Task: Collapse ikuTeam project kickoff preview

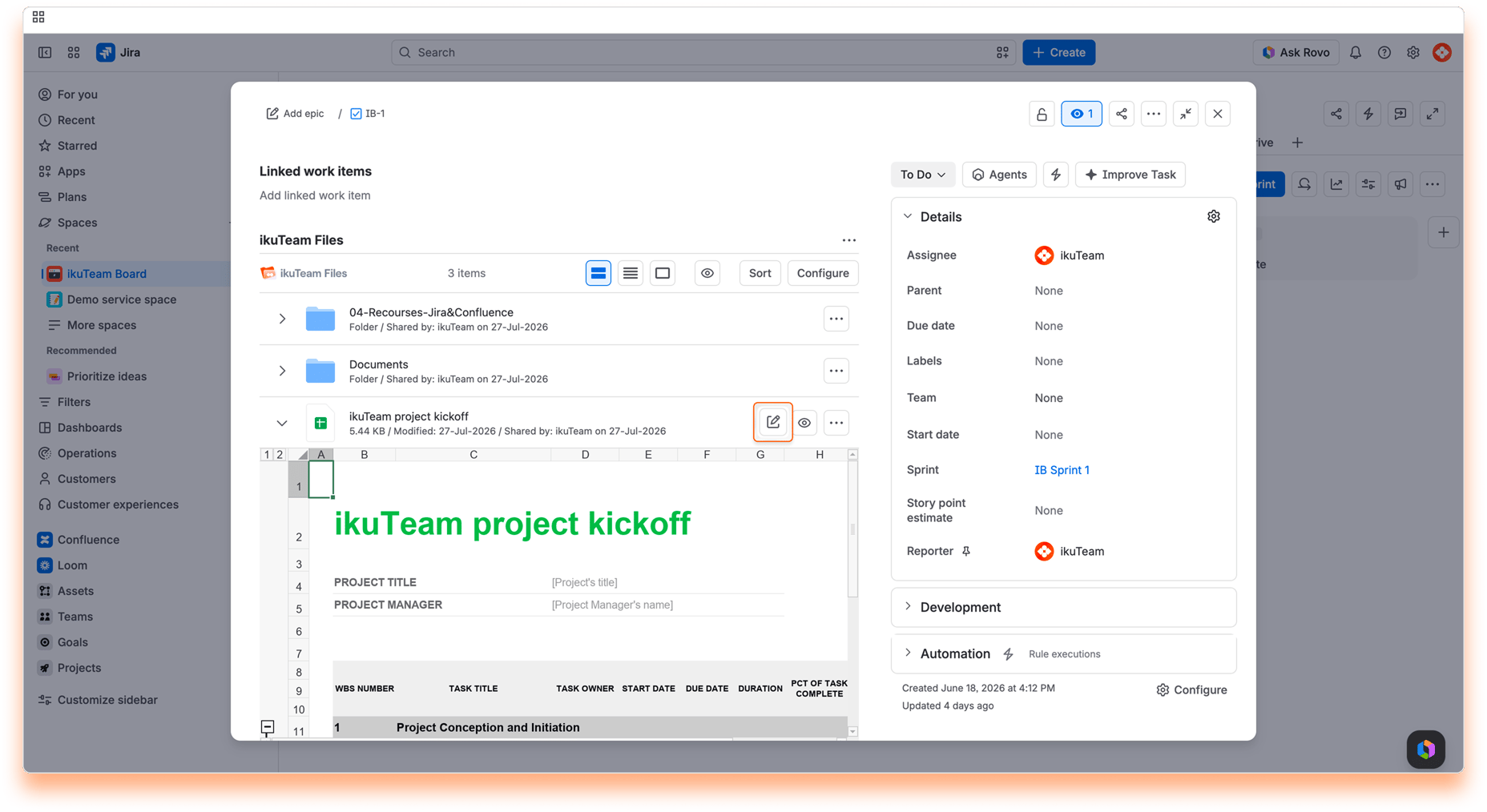Action: (x=282, y=423)
